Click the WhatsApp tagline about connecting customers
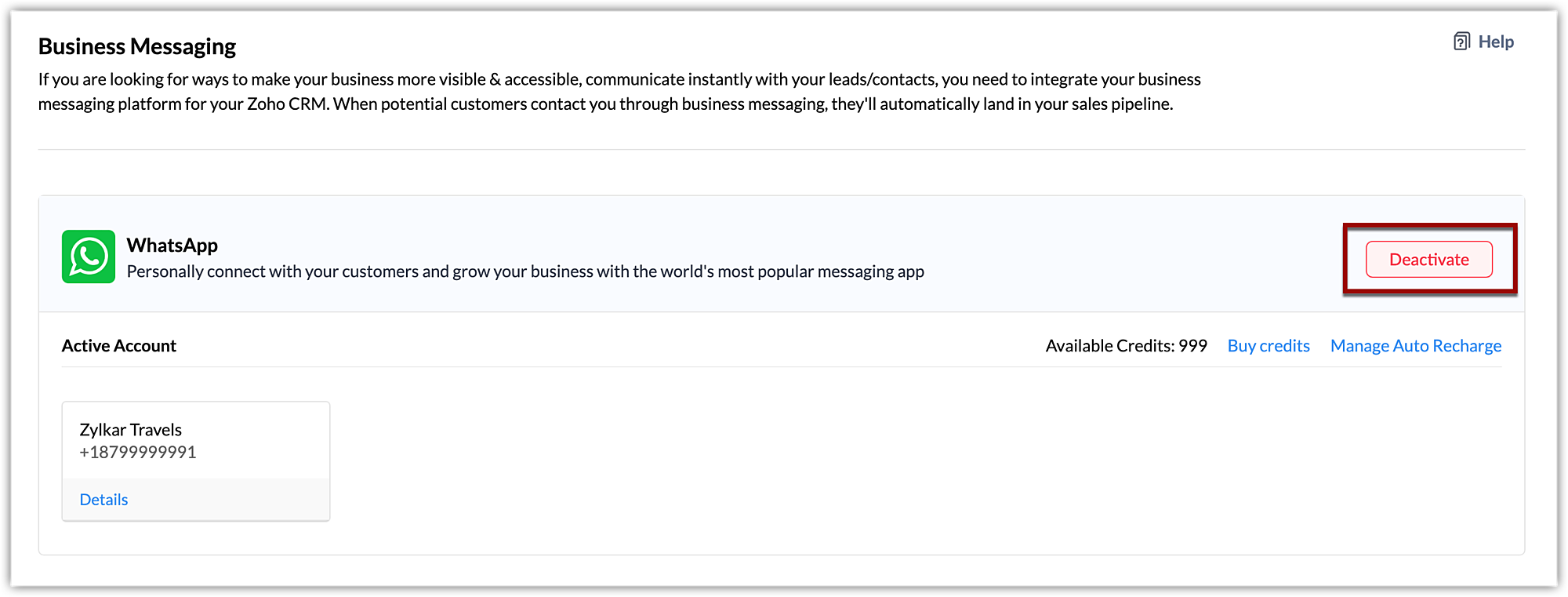Image resolution: width=1568 pixels, height=597 pixels. pyautogui.click(x=525, y=271)
